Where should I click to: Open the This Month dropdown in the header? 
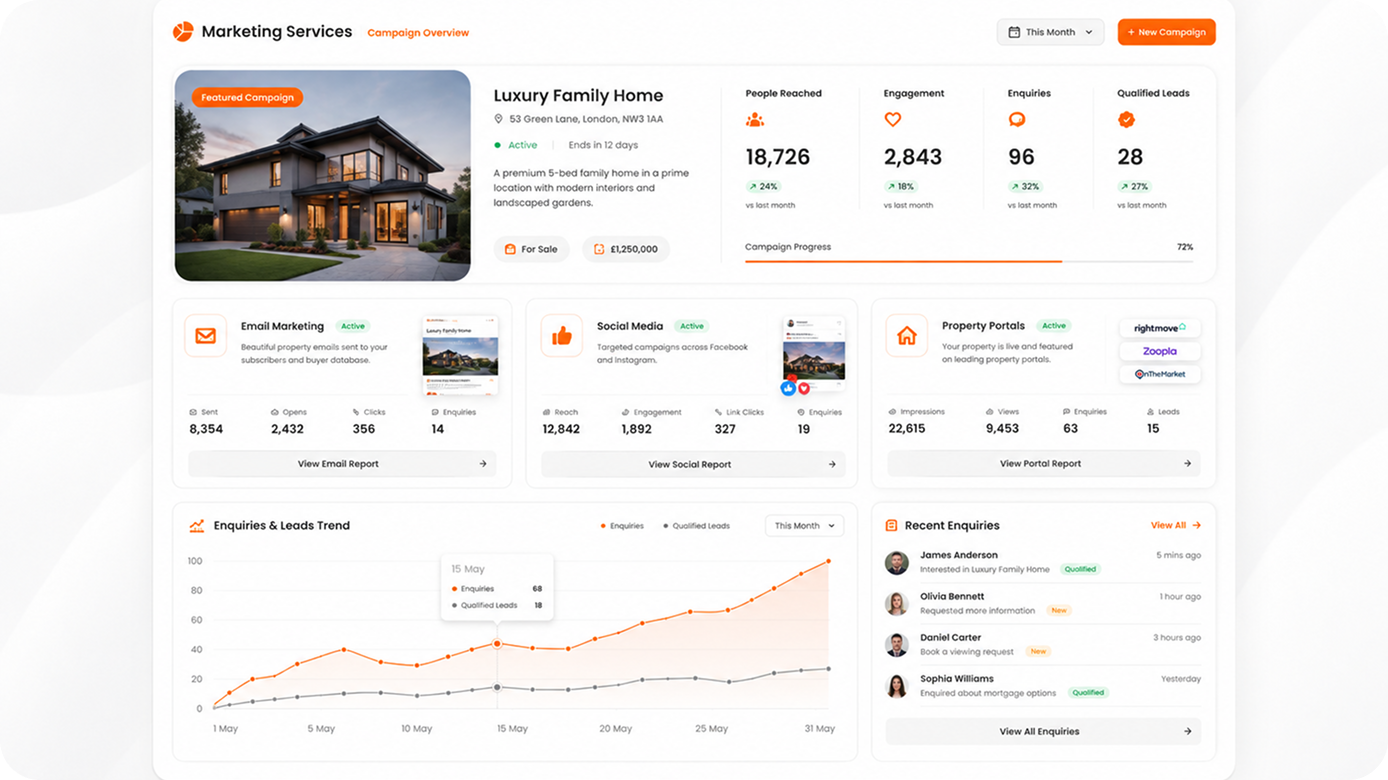[1050, 32]
